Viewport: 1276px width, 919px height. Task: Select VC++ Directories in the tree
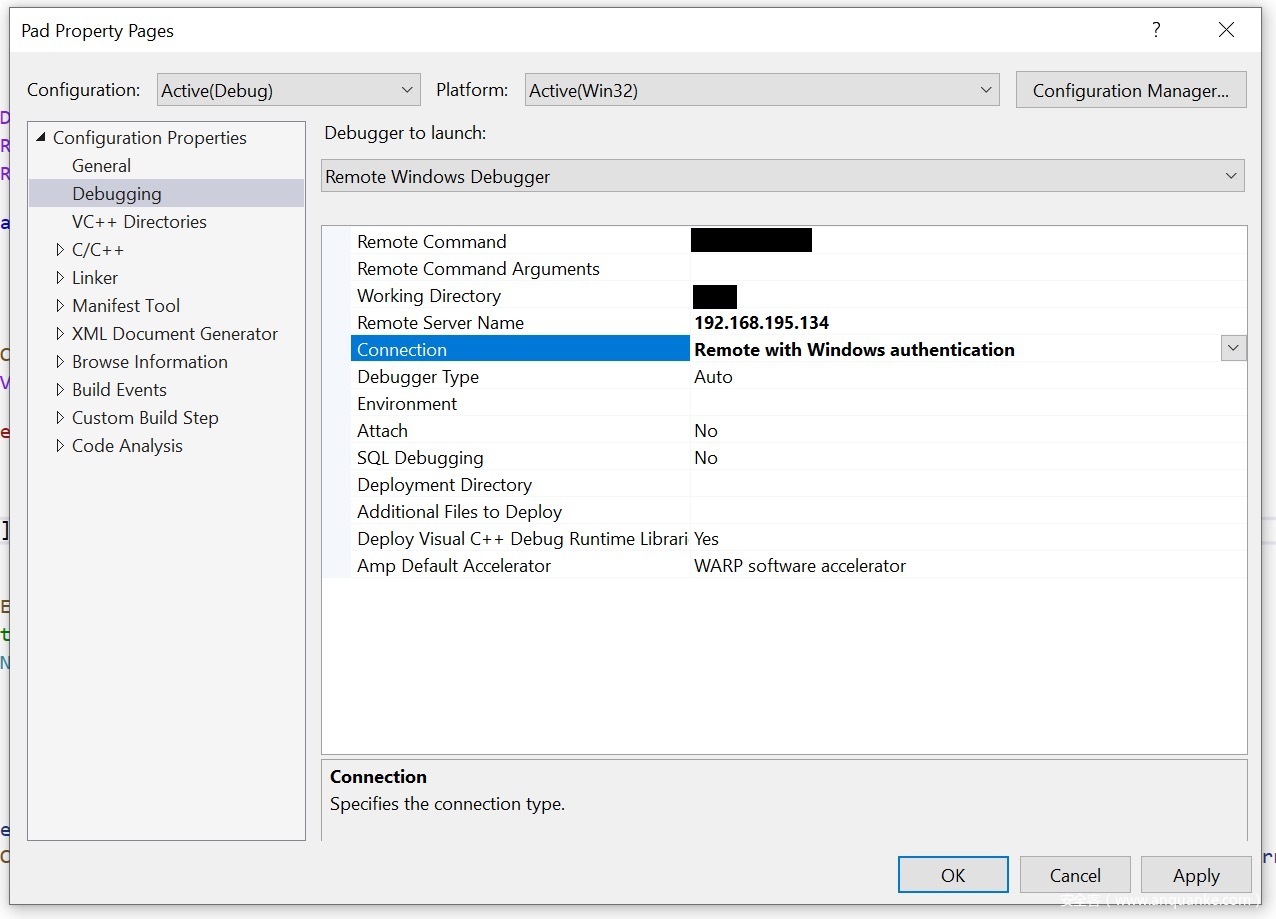(139, 222)
